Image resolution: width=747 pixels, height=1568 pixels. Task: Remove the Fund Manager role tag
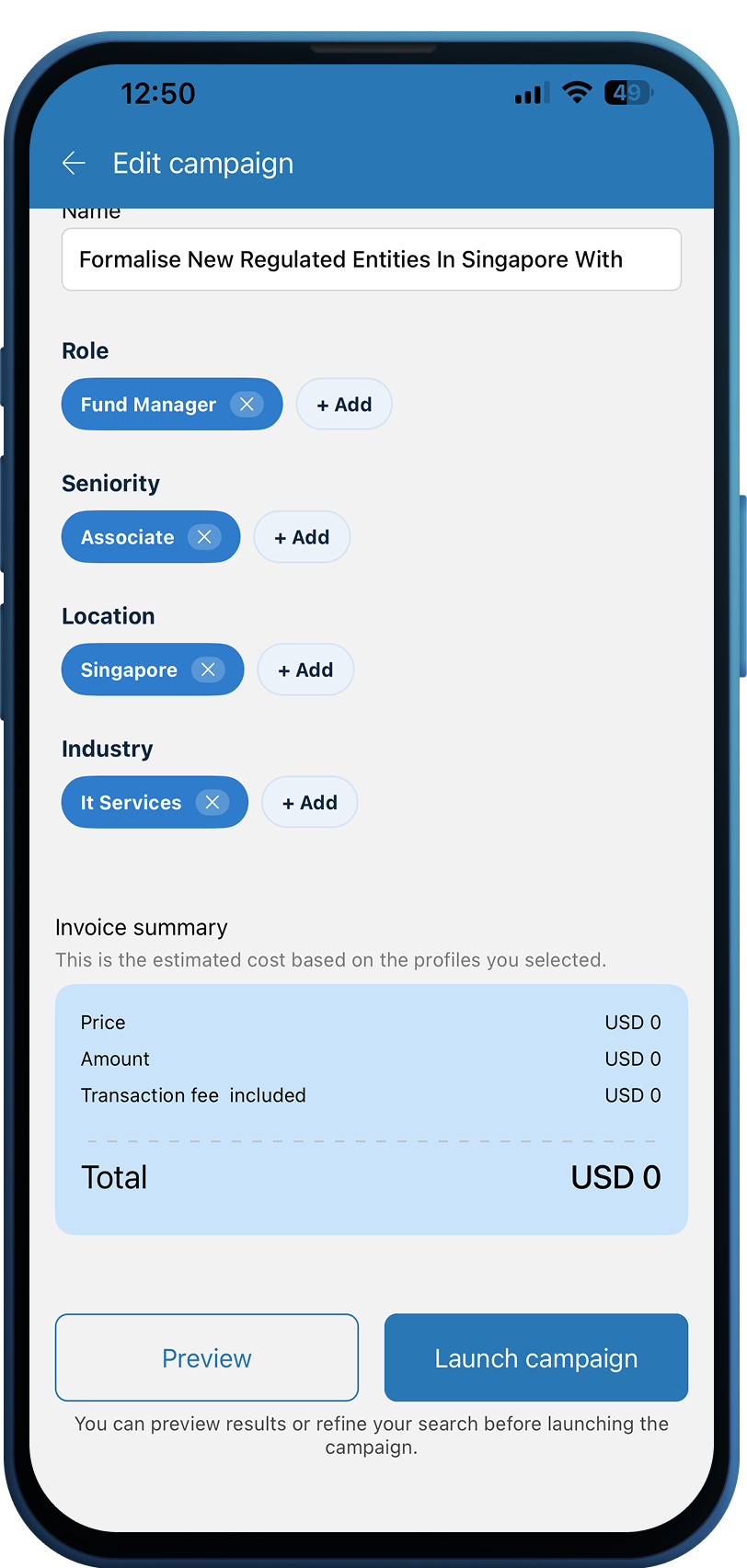(x=247, y=405)
